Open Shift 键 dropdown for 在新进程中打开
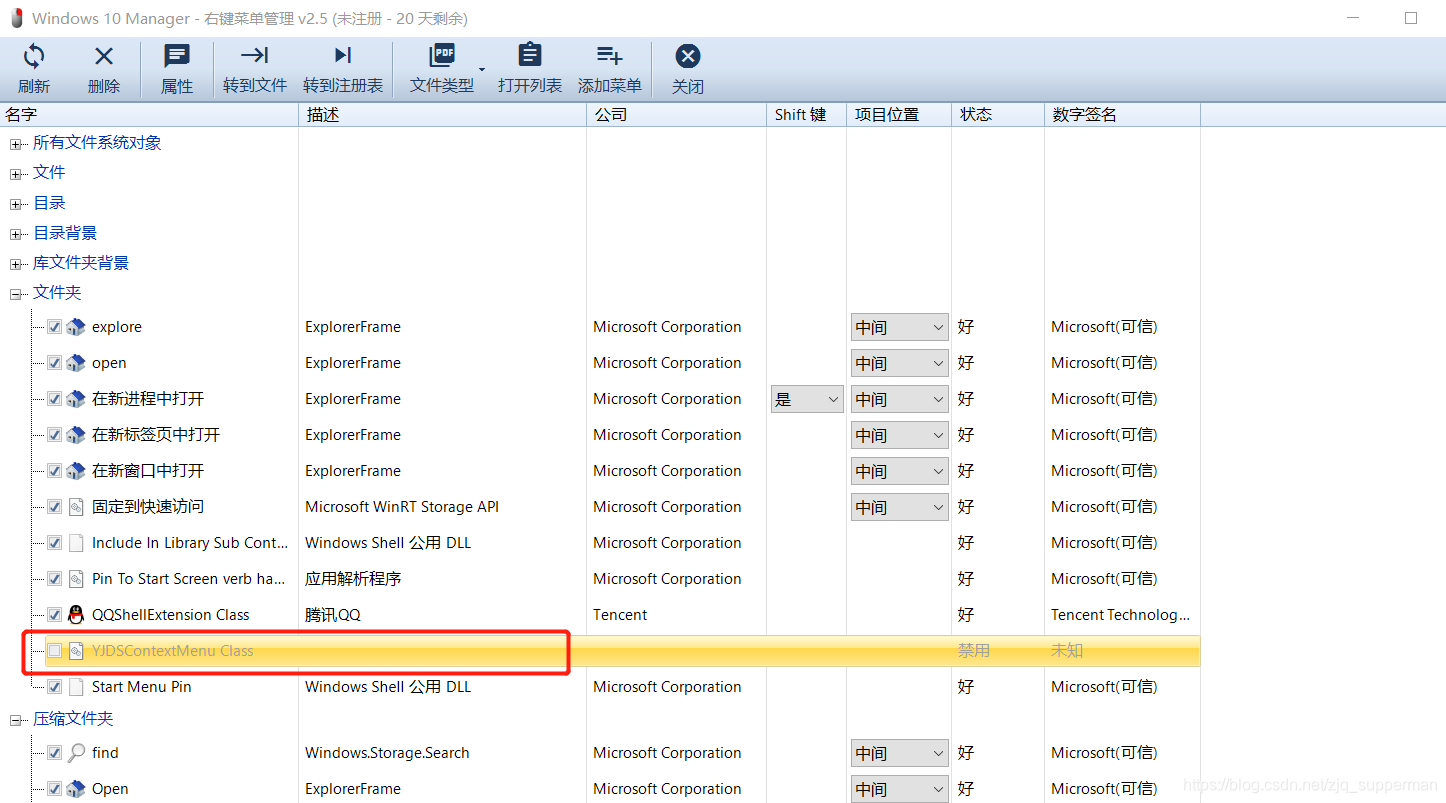 click(807, 399)
